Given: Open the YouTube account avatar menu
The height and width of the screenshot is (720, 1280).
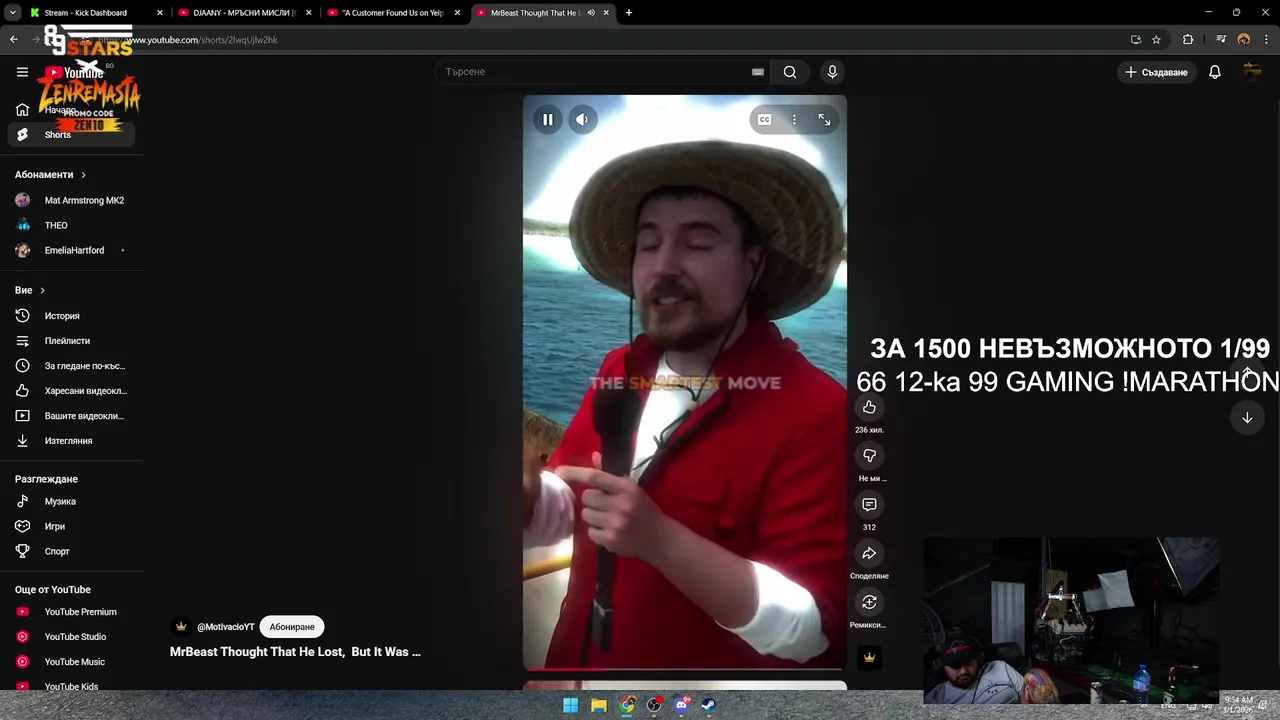Looking at the screenshot, I should (1252, 71).
